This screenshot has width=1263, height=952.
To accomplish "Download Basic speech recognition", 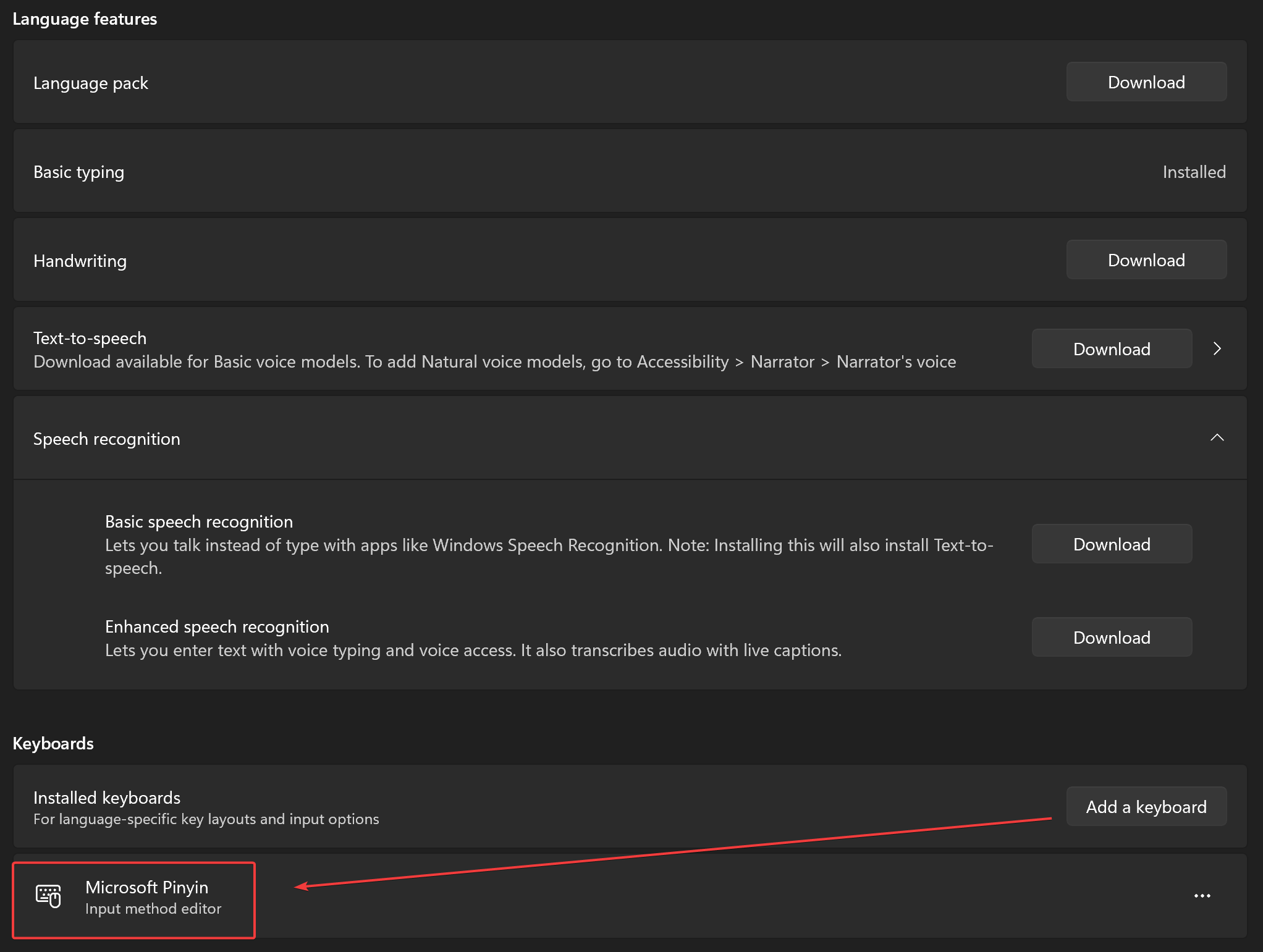I will pyautogui.click(x=1111, y=544).
